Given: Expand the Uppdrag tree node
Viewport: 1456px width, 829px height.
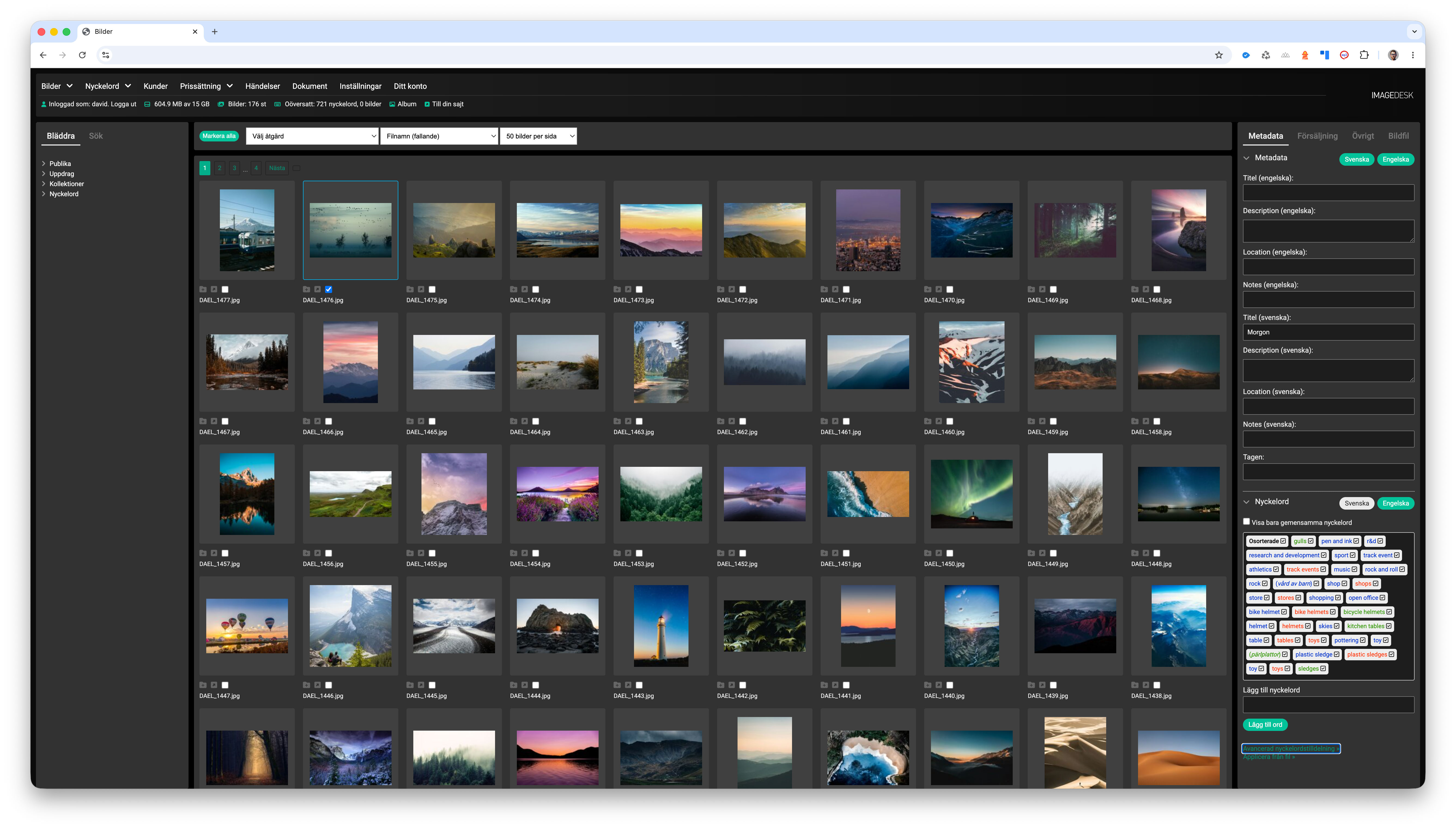Looking at the screenshot, I should [44, 174].
